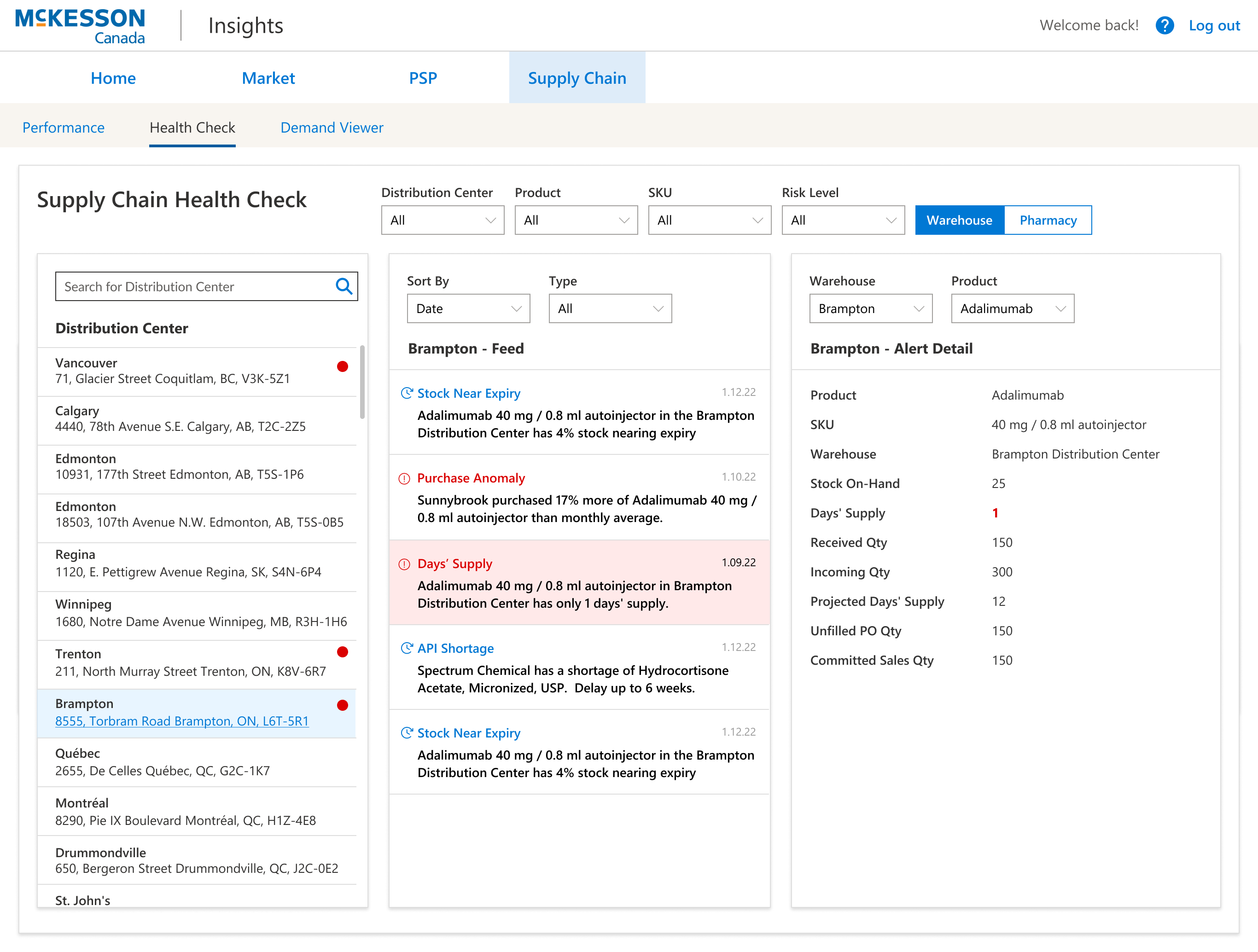Click the red risk dot next to Trenton
The image size is (1258, 952).
click(x=343, y=652)
